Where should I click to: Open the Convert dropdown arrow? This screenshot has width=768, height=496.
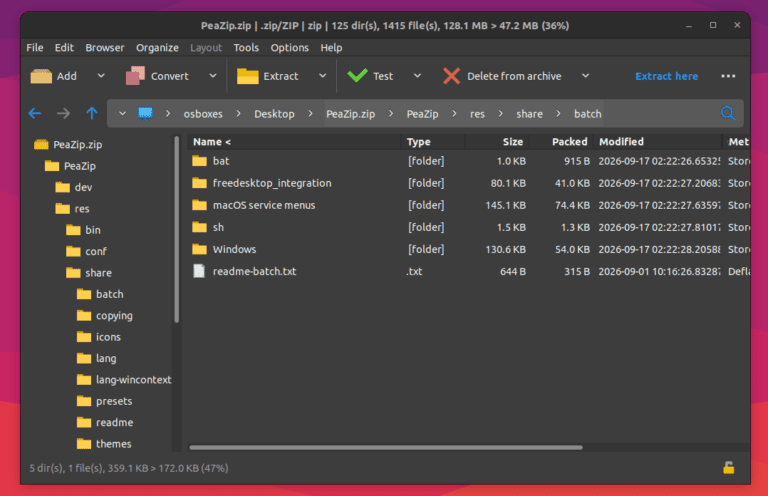coord(213,76)
